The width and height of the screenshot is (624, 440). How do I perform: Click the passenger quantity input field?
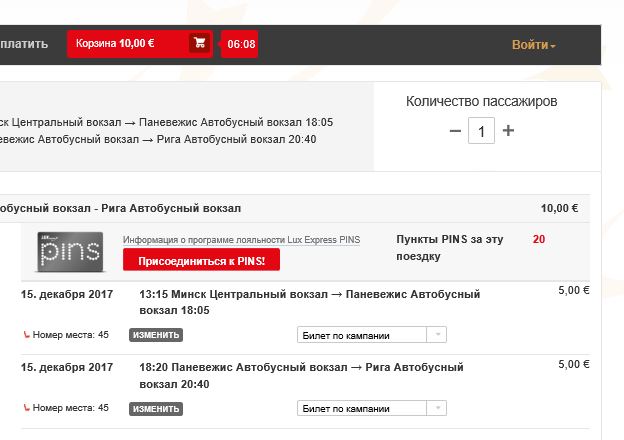(x=482, y=131)
